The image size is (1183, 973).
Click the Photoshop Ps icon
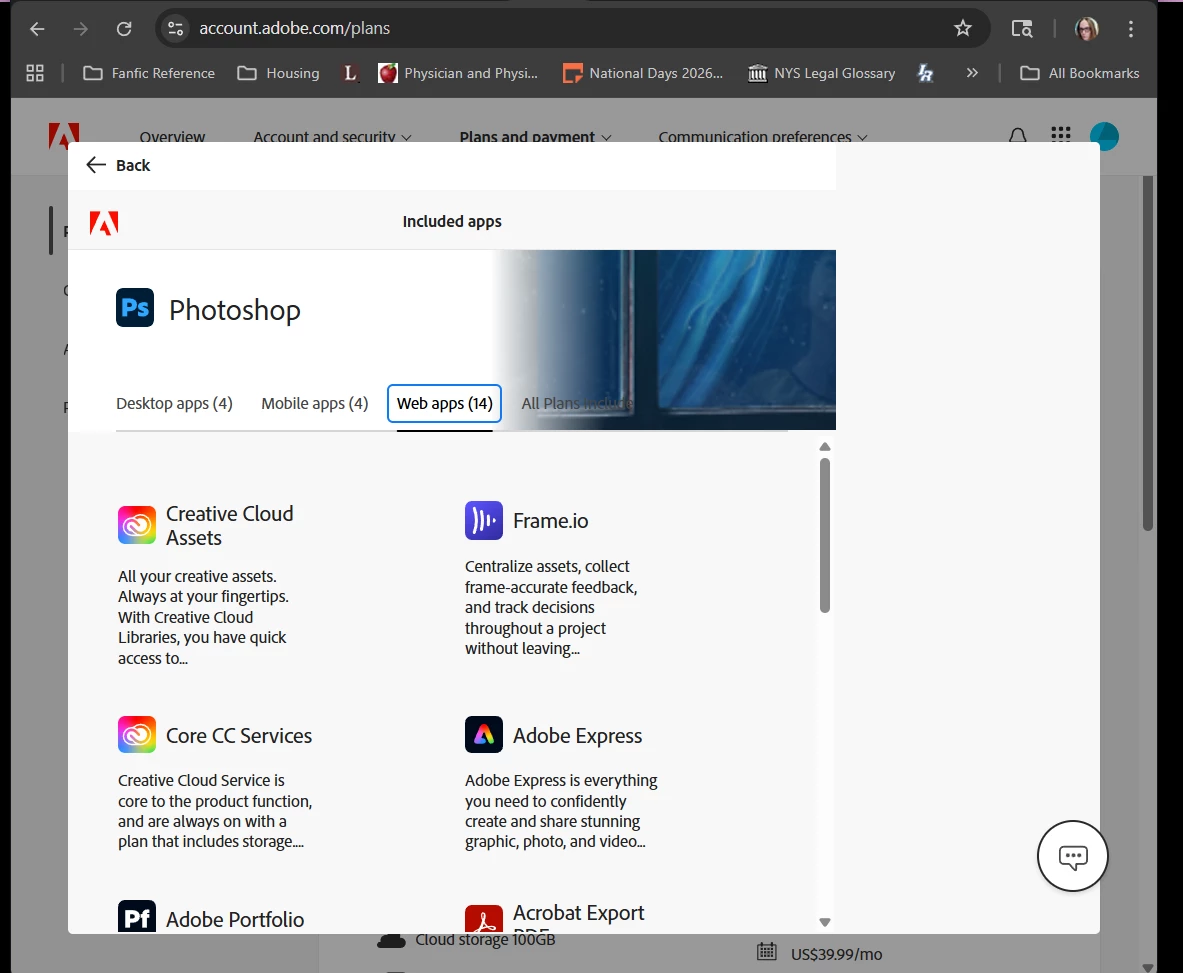(x=135, y=308)
